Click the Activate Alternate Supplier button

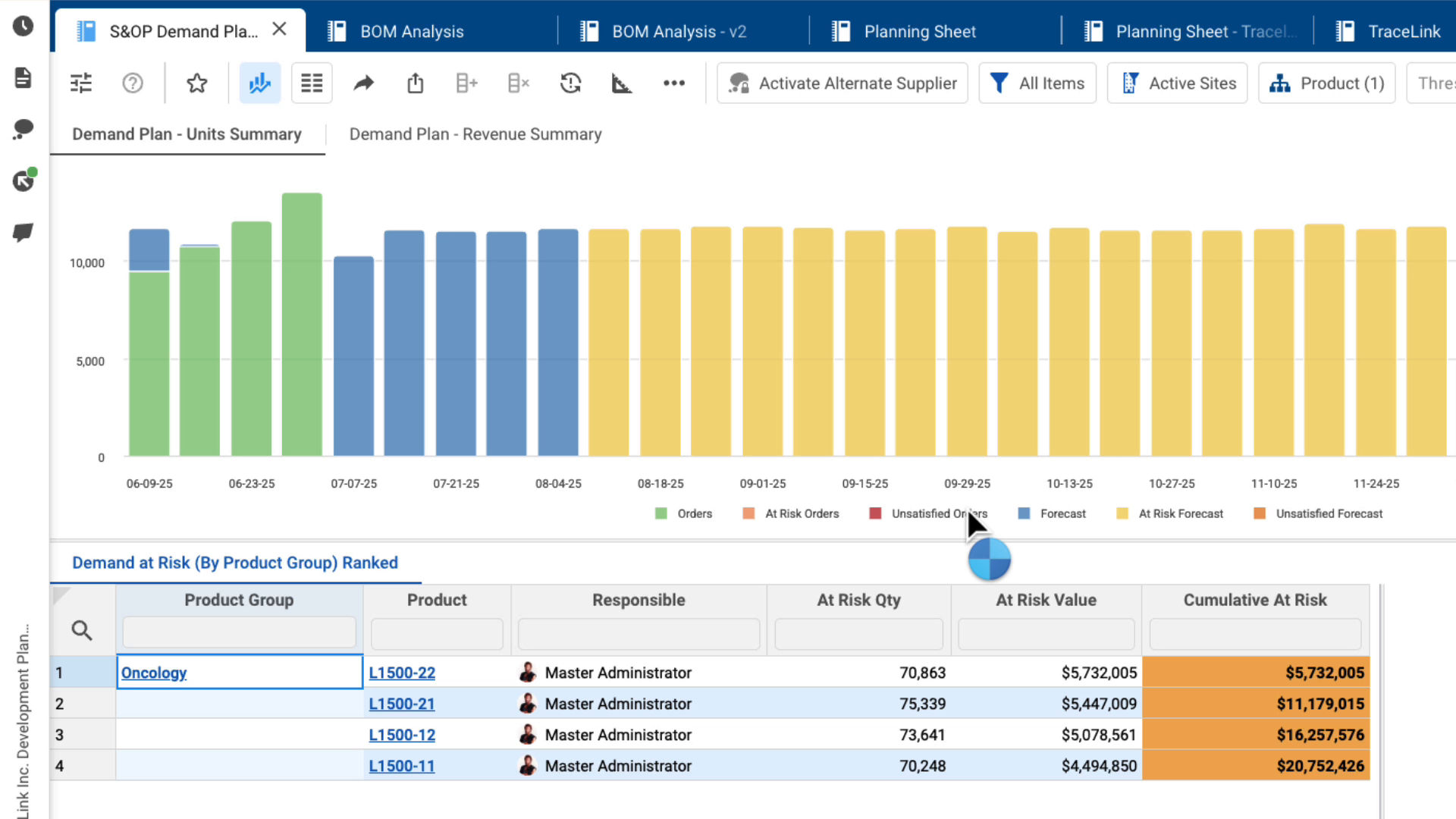coord(843,83)
